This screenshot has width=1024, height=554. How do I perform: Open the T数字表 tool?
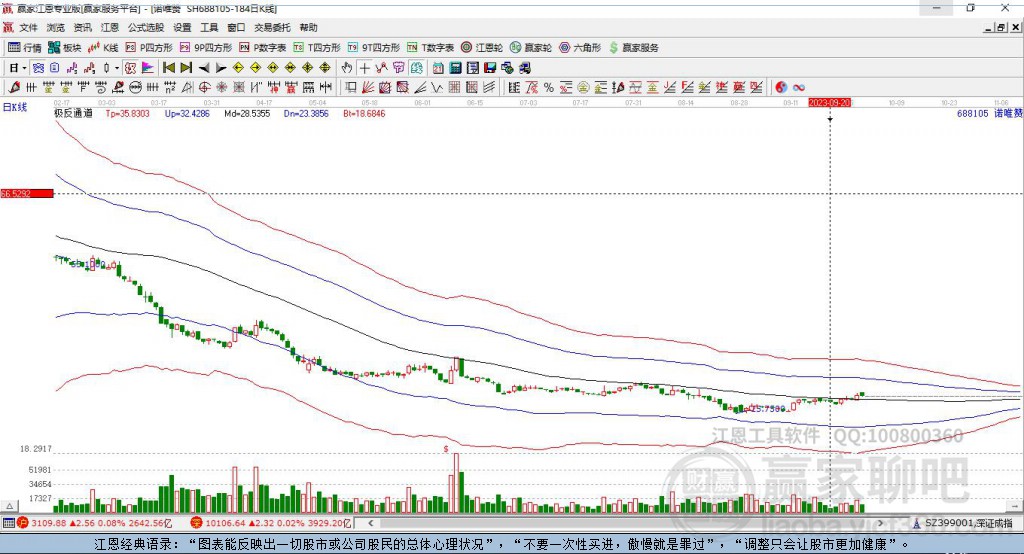coord(430,48)
